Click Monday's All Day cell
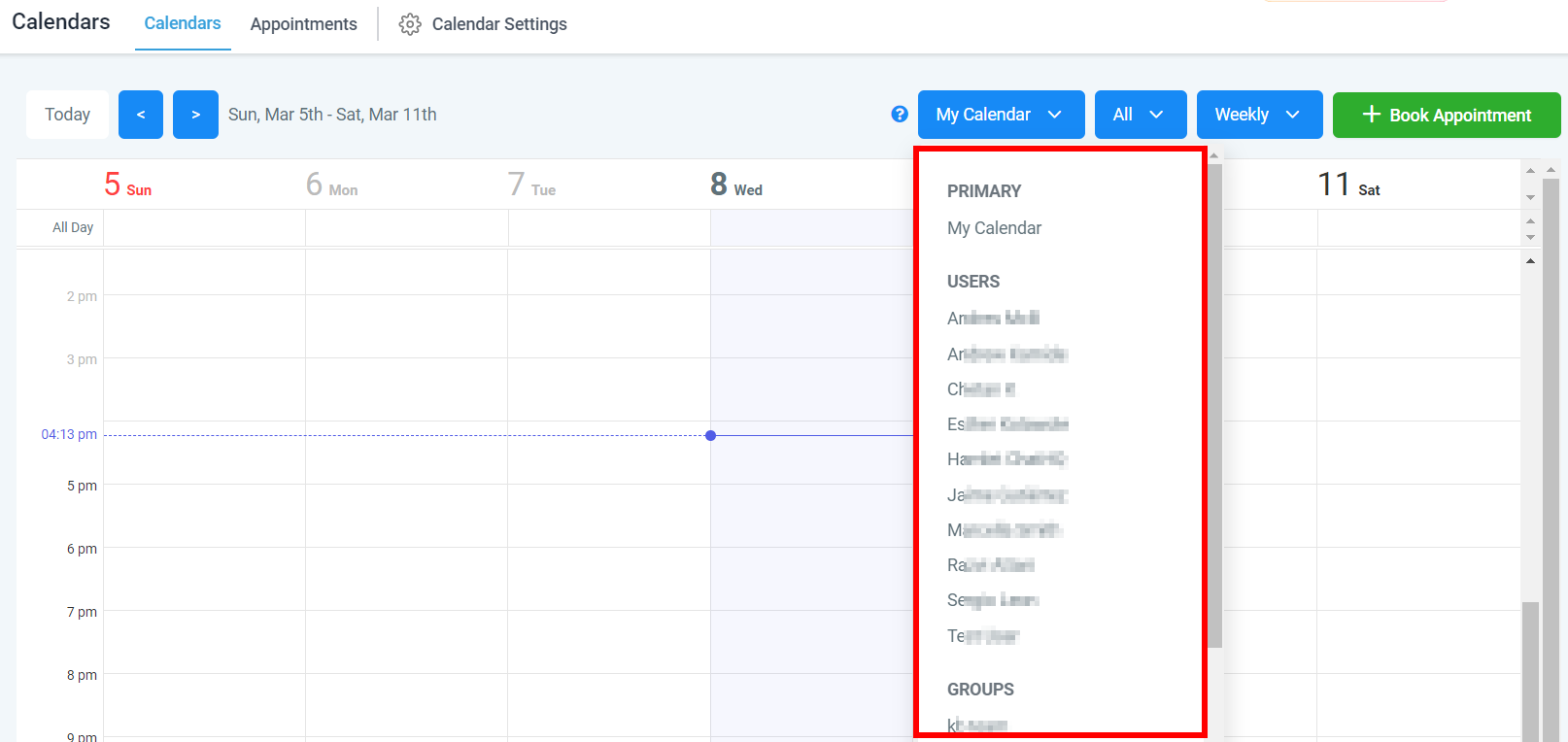 pyautogui.click(x=406, y=228)
